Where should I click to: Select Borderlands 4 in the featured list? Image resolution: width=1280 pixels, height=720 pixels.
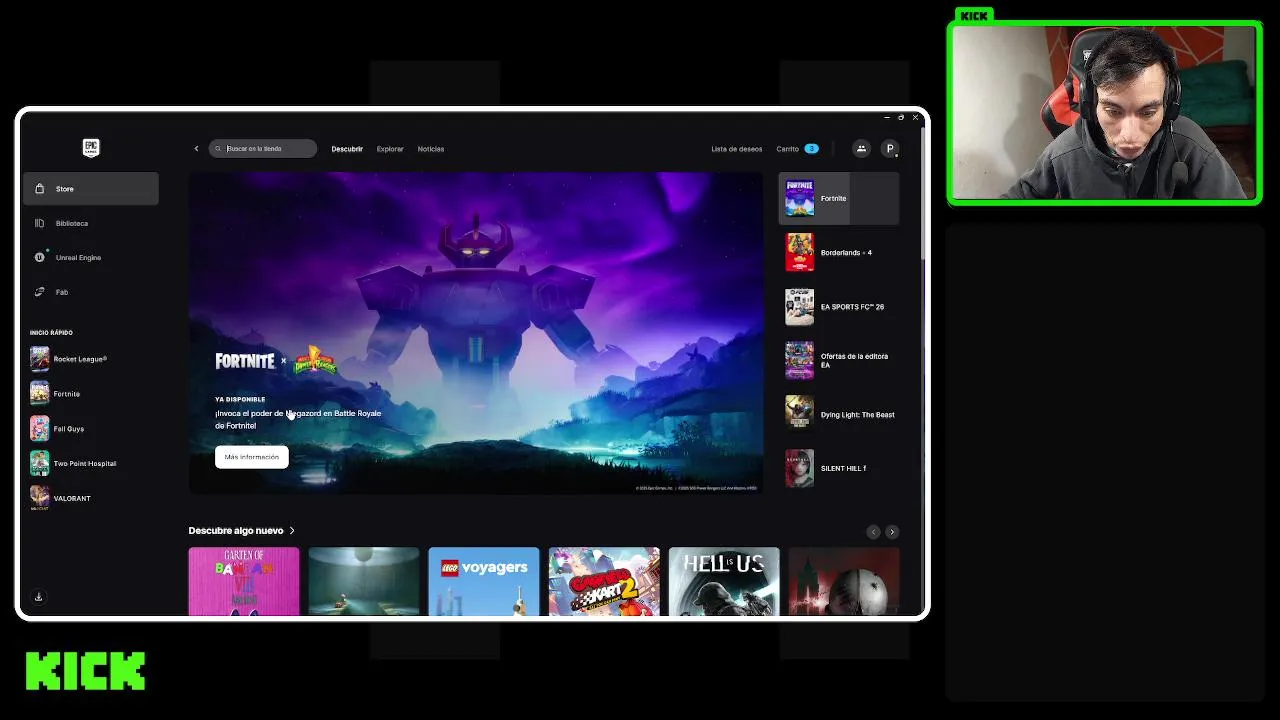click(839, 252)
